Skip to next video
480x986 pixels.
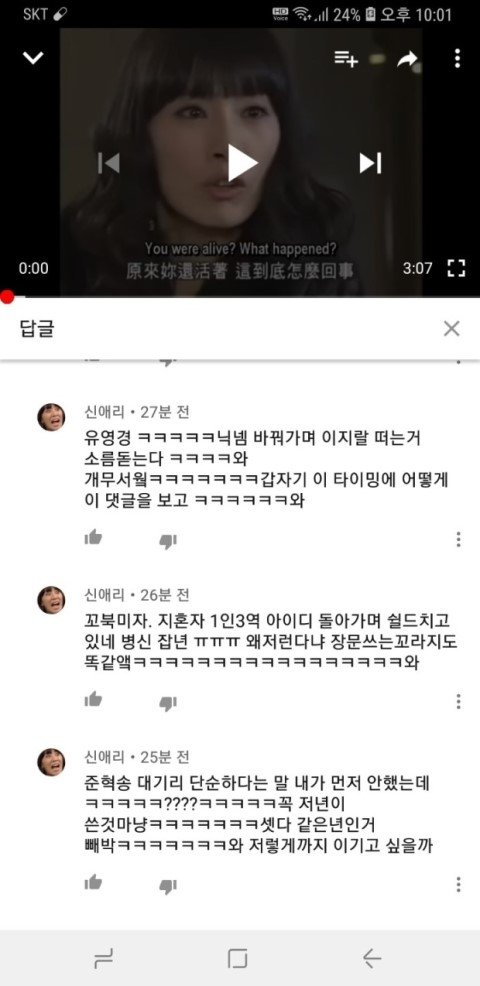pos(370,163)
